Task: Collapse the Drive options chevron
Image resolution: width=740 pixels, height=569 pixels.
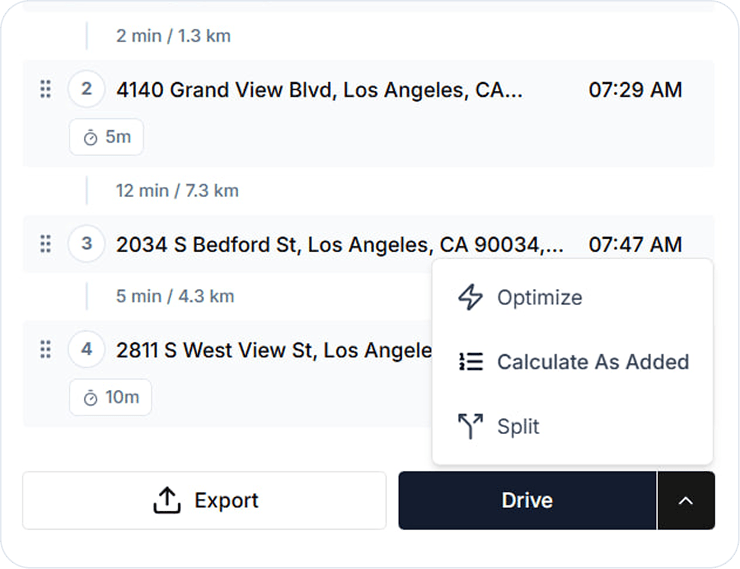Action: point(686,501)
